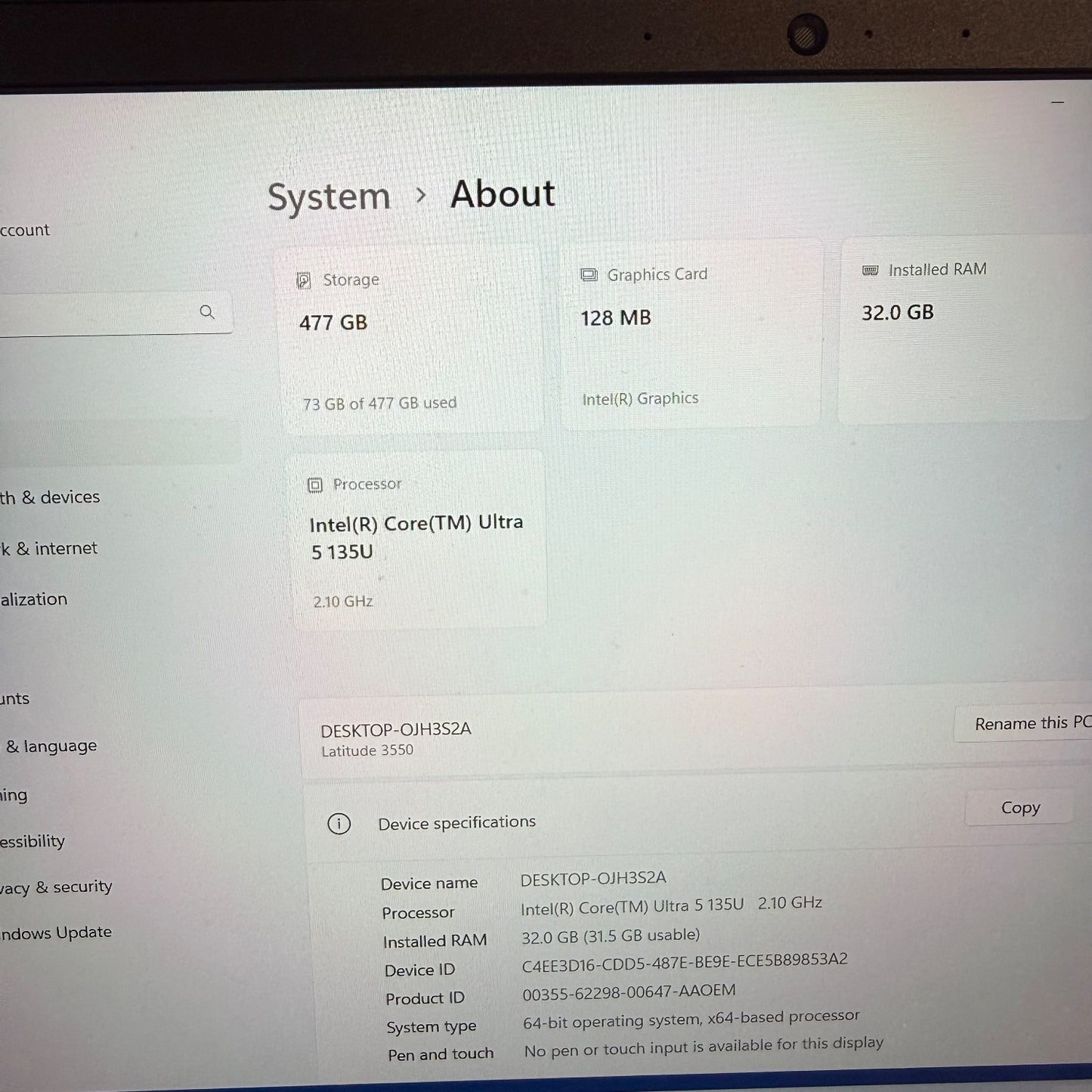Click the info icon beside Device specifications
Image resolution: width=1092 pixels, height=1092 pixels.
coord(339,824)
